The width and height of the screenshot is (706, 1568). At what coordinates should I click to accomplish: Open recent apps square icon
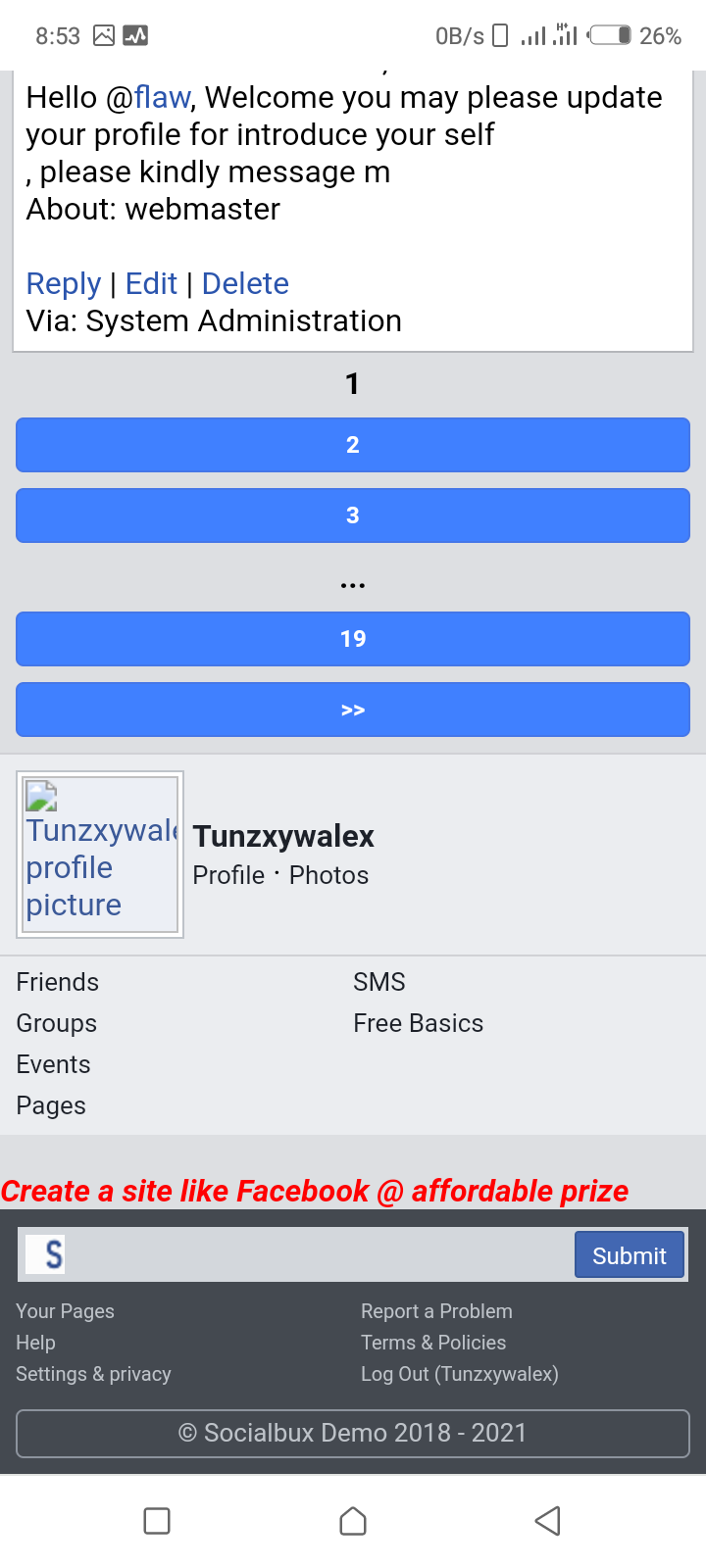coord(157,1521)
